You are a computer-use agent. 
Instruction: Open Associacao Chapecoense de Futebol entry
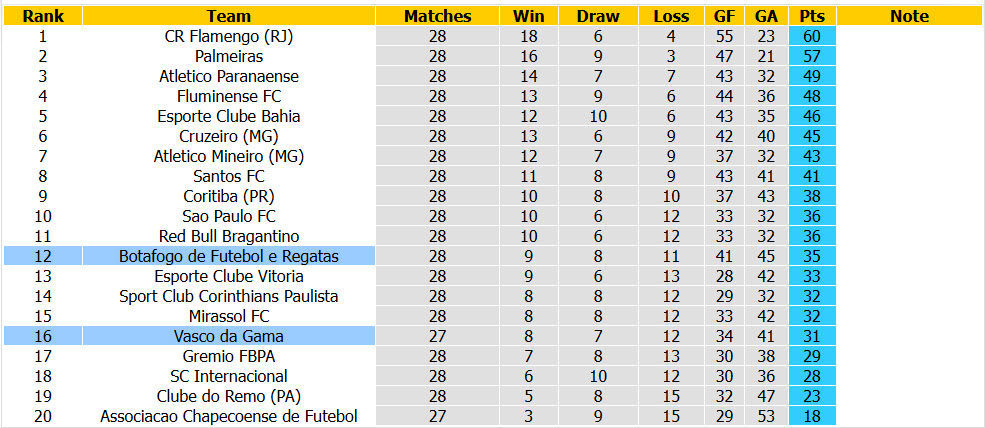[x=229, y=416]
